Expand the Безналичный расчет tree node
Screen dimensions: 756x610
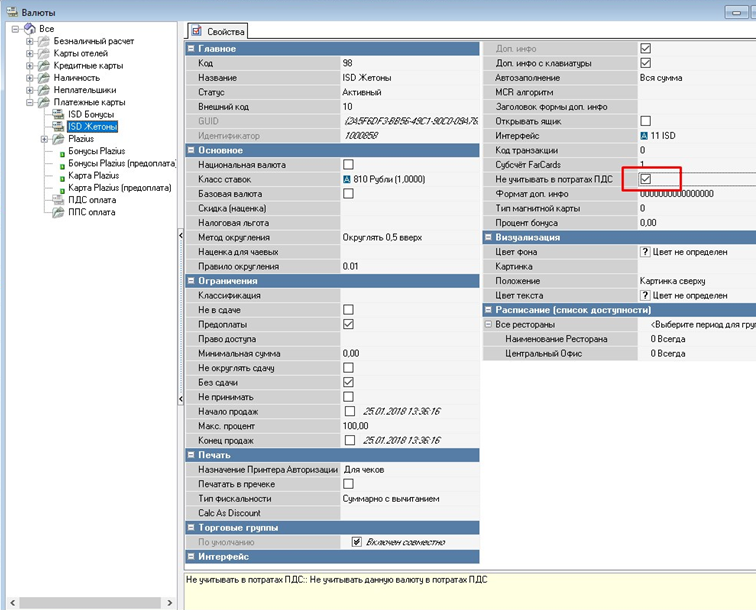coord(30,41)
